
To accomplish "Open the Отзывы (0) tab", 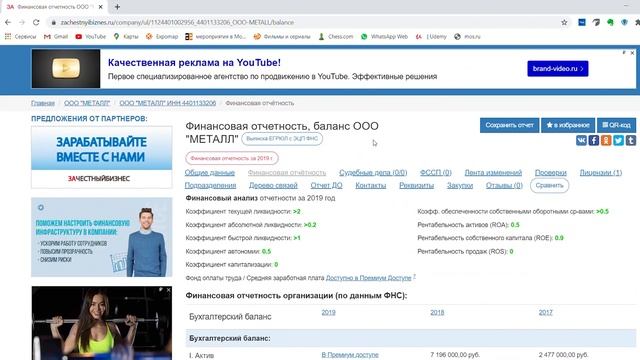I will pyautogui.click(x=504, y=185).
